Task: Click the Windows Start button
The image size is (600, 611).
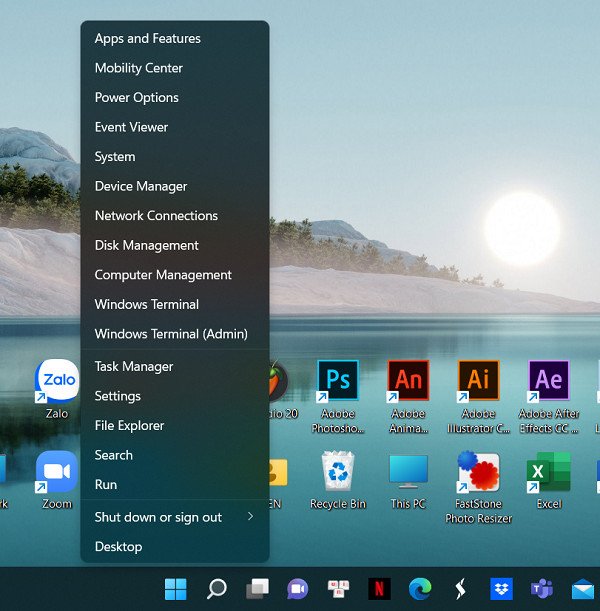Action: click(x=175, y=589)
